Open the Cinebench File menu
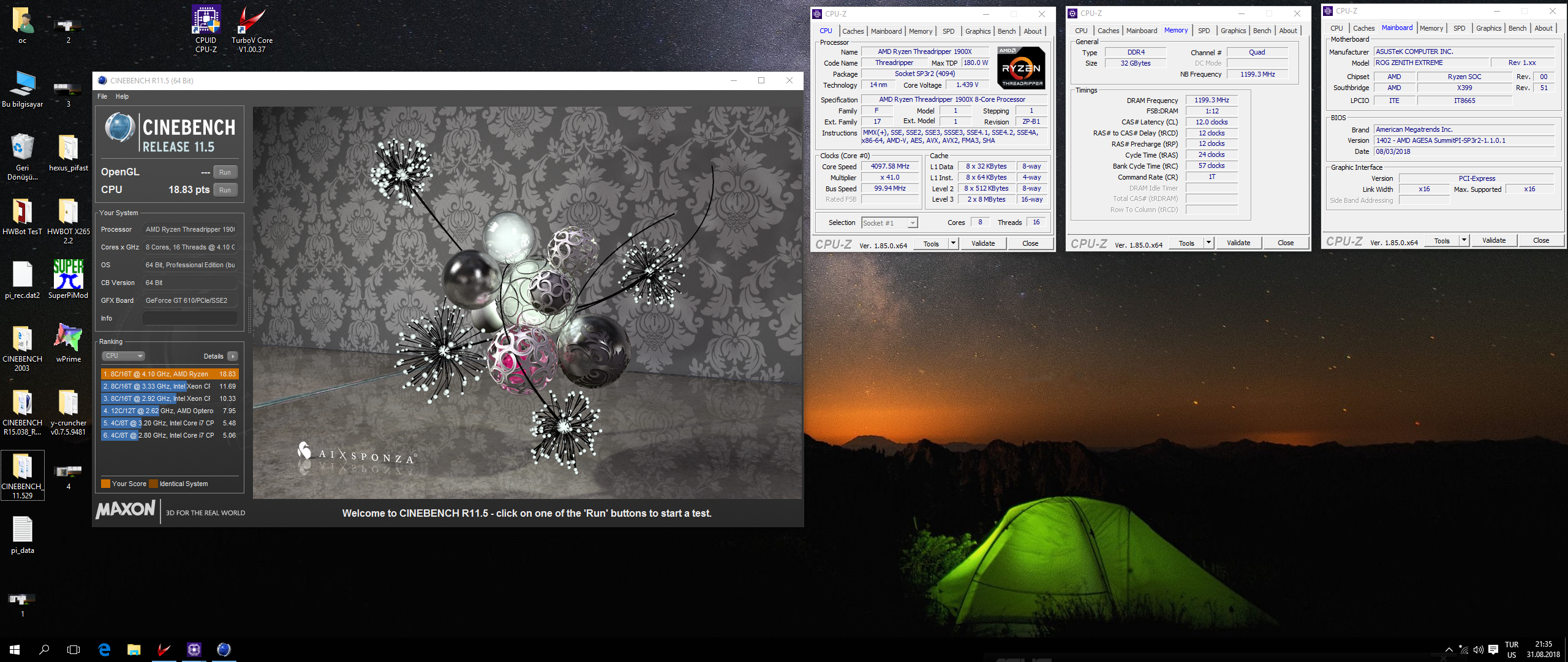Image resolution: width=1568 pixels, height=662 pixels. pos(102,96)
